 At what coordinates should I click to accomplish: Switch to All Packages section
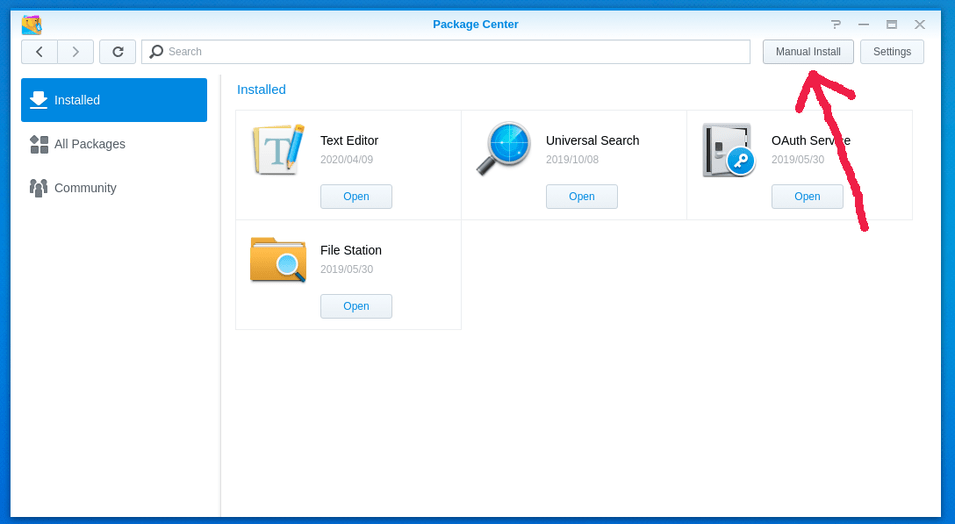tap(114, 144)
